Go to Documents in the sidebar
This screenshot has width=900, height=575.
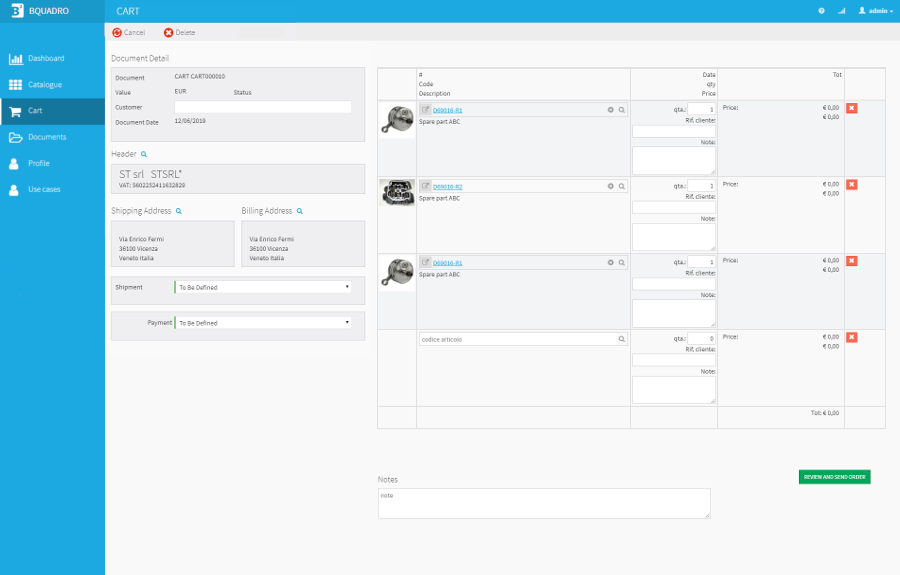pyautogui.click(x=52, y=137)
